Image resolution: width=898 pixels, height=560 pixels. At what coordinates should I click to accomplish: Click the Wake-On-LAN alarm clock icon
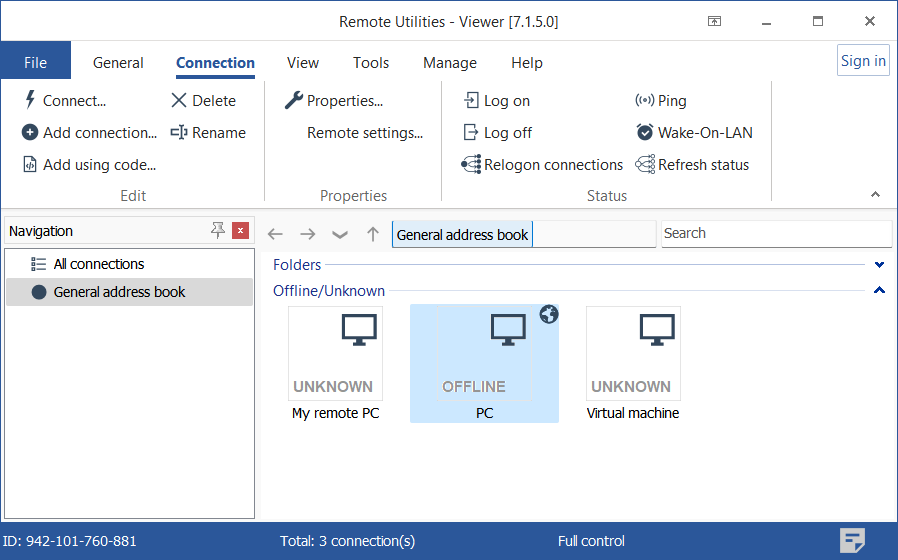[x=645, y=132]
